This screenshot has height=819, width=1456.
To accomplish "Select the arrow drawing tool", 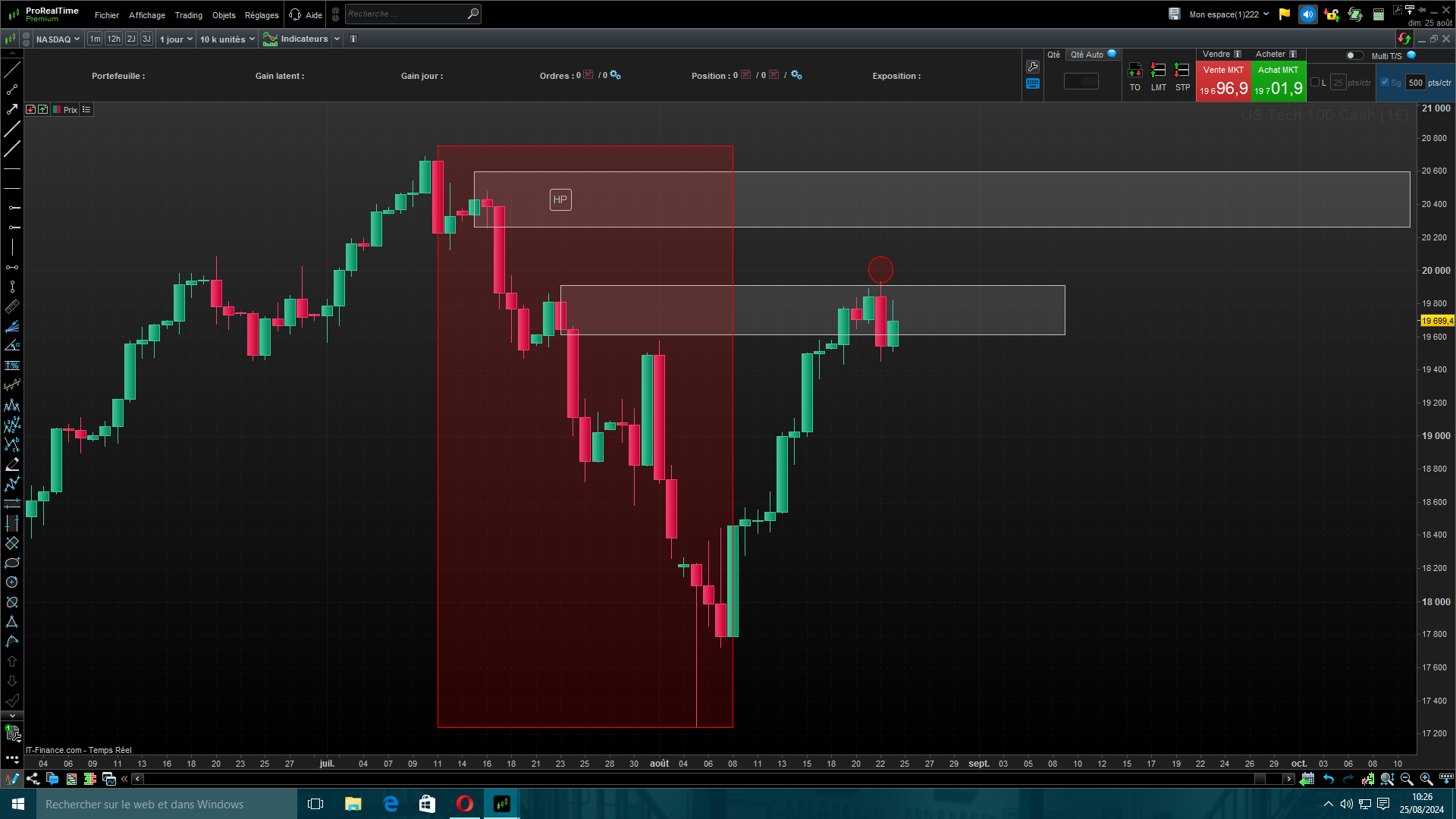I will point(12,110).
